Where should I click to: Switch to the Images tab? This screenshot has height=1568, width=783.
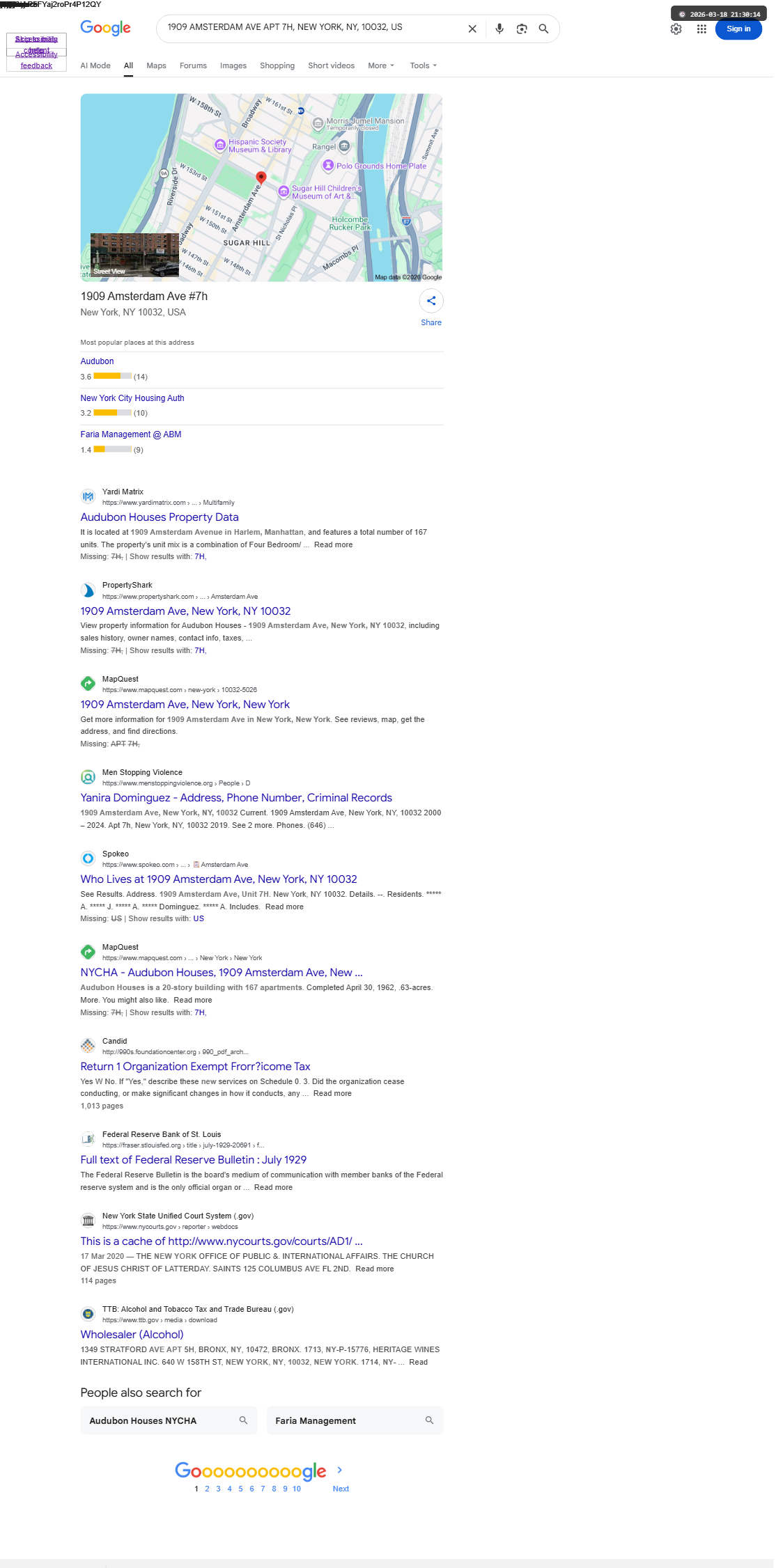pos(233,65)
